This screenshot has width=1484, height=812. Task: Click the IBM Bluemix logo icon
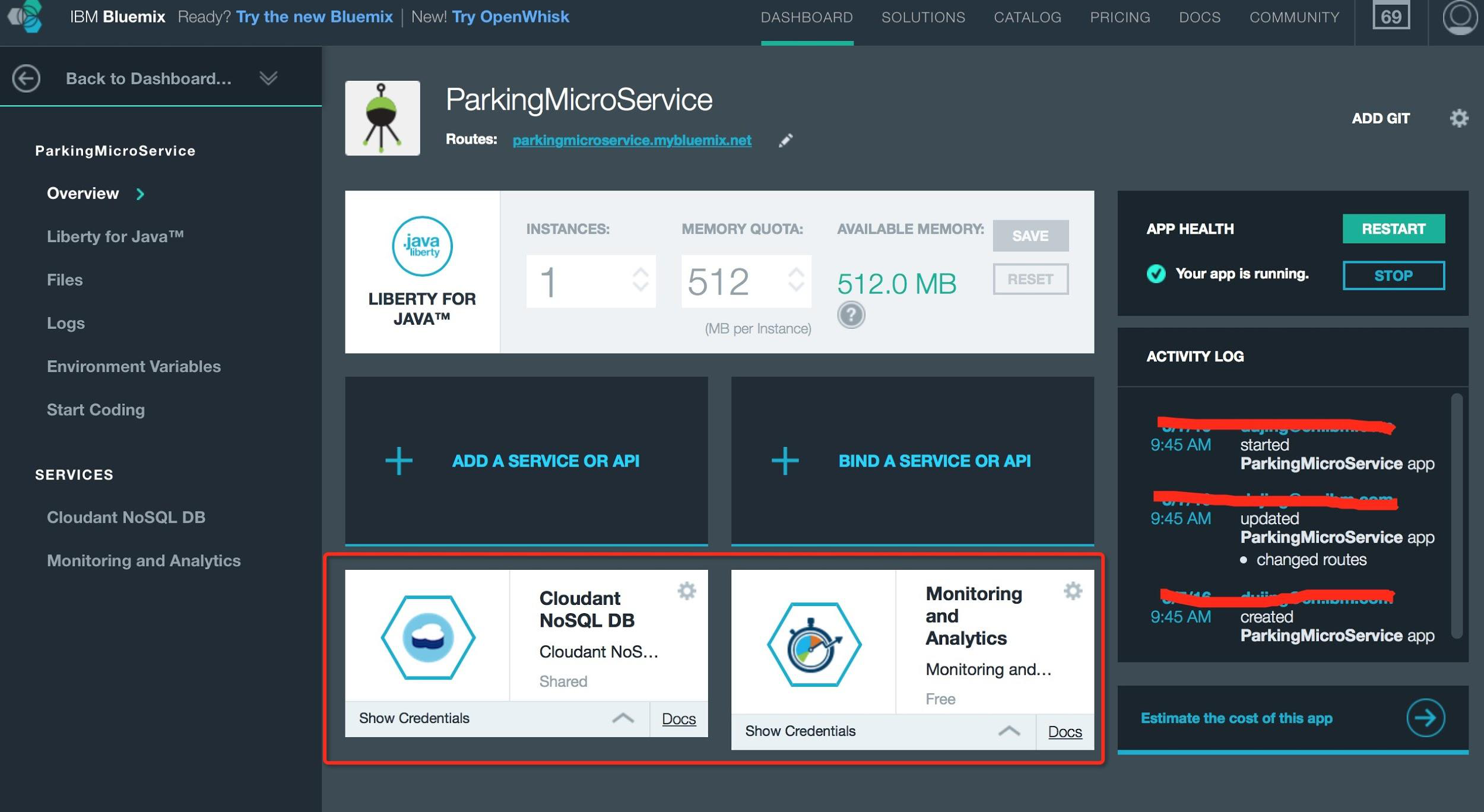pyautogui.click(x=25, y=17)
